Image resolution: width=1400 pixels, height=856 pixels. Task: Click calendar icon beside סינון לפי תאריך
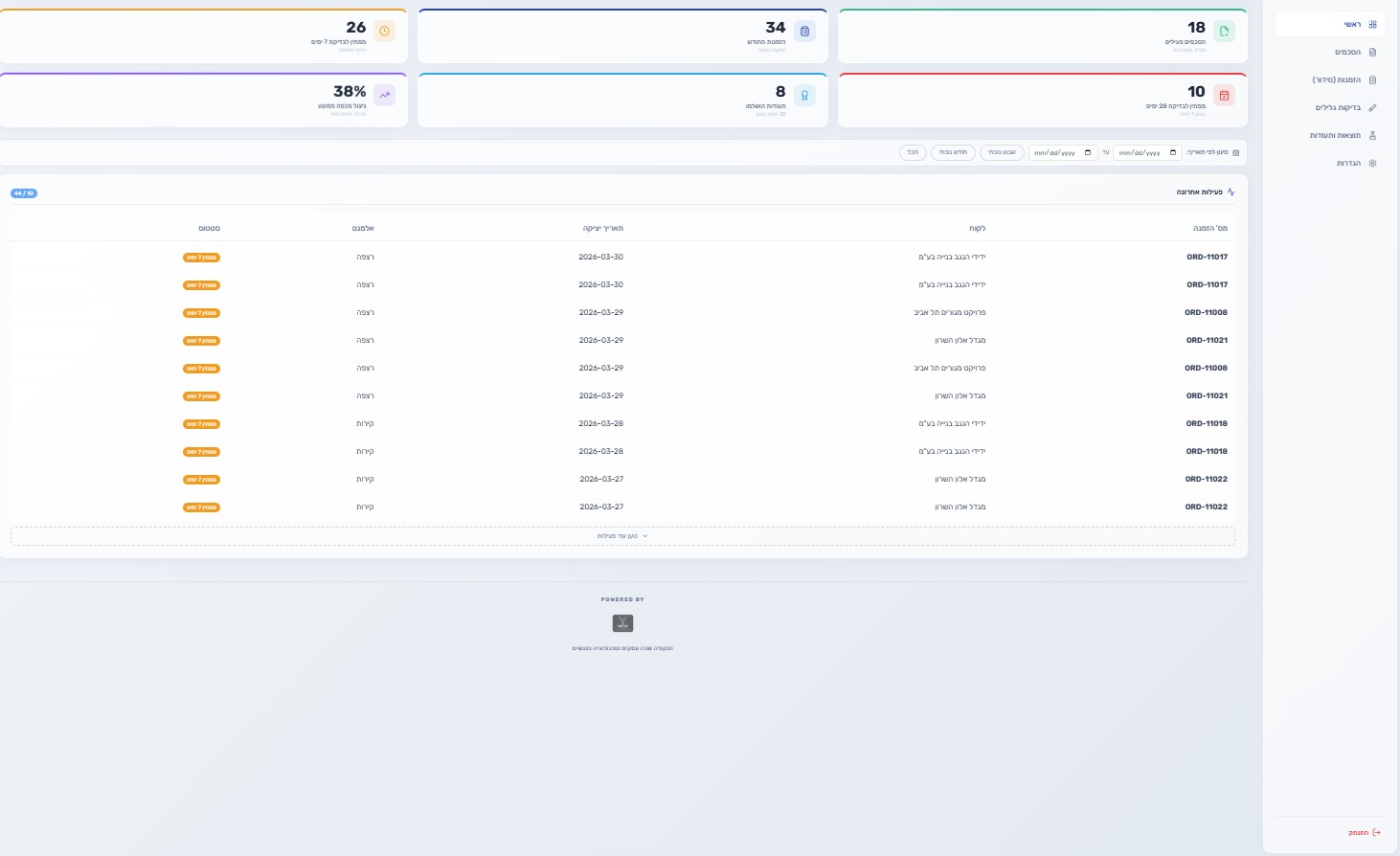[1235, 152]
